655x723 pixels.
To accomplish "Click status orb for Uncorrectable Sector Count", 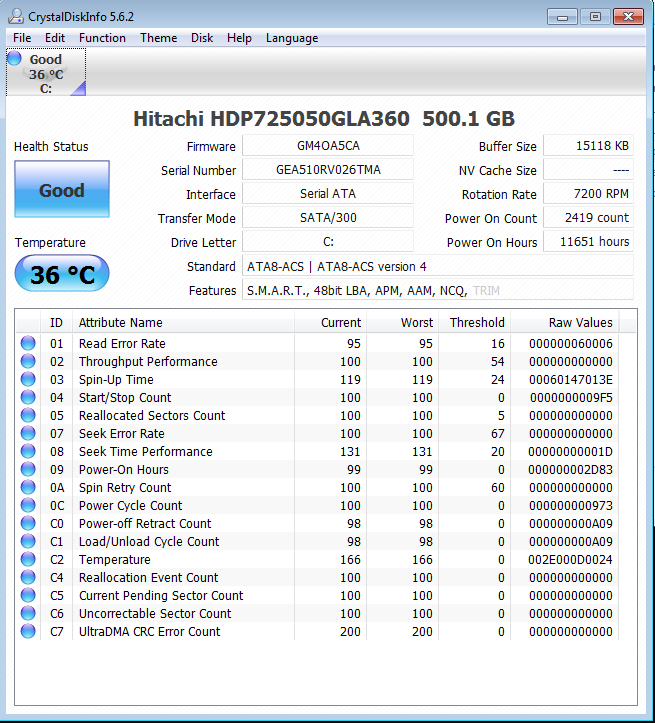I will (x=28, y=613).
